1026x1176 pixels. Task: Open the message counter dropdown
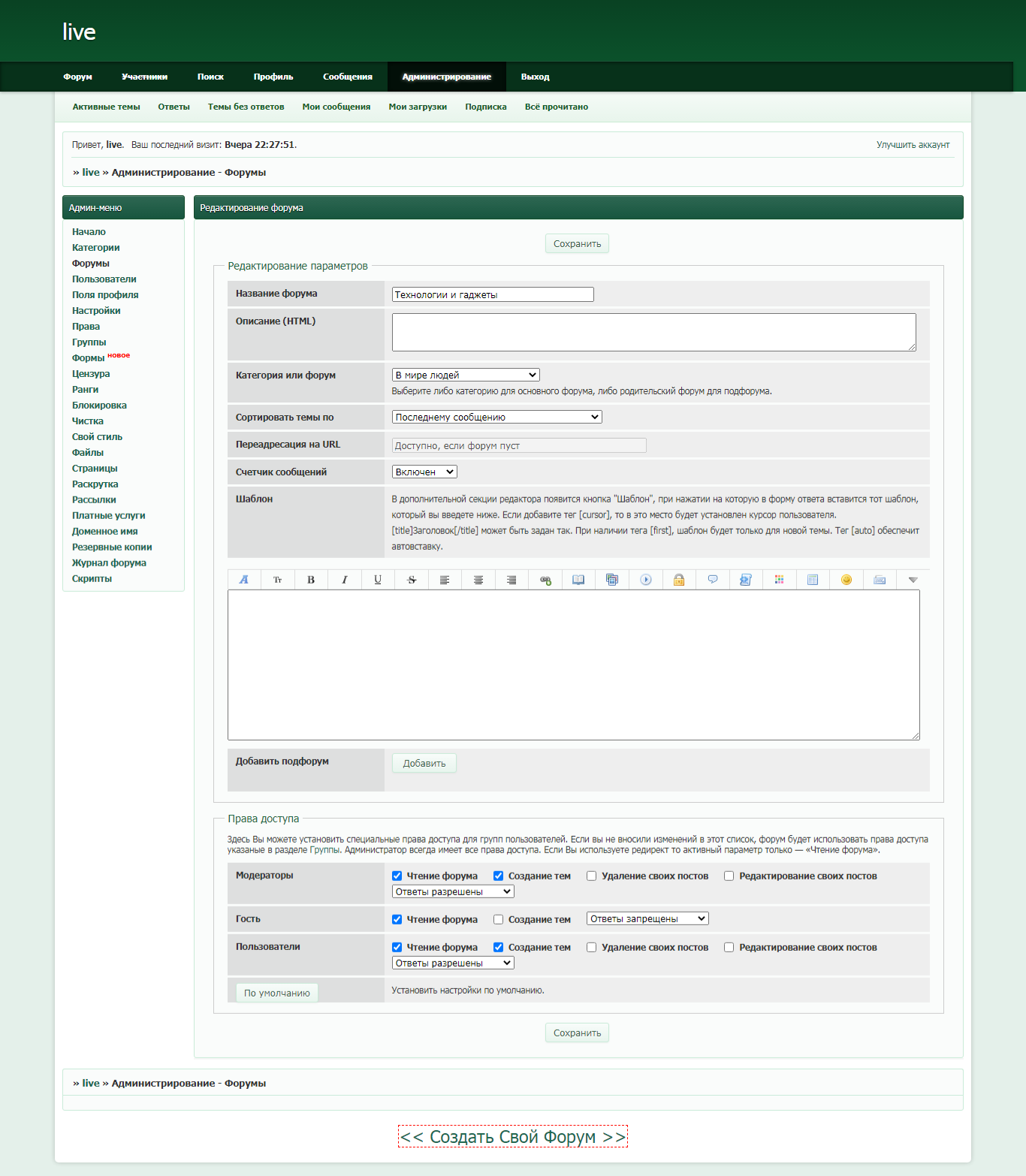click(424, 472)
